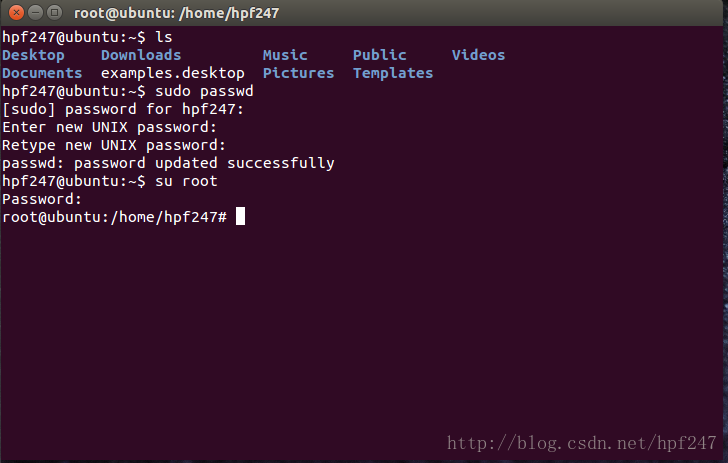The image size is (728, 463).
Task: Click the Retype new UNIX password line
Action: (x=114, y=145)
